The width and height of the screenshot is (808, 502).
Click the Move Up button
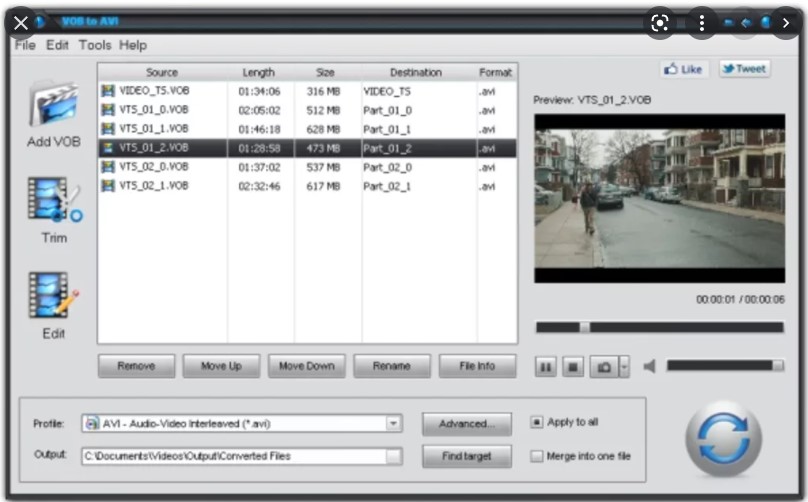[x=221, y=366]
